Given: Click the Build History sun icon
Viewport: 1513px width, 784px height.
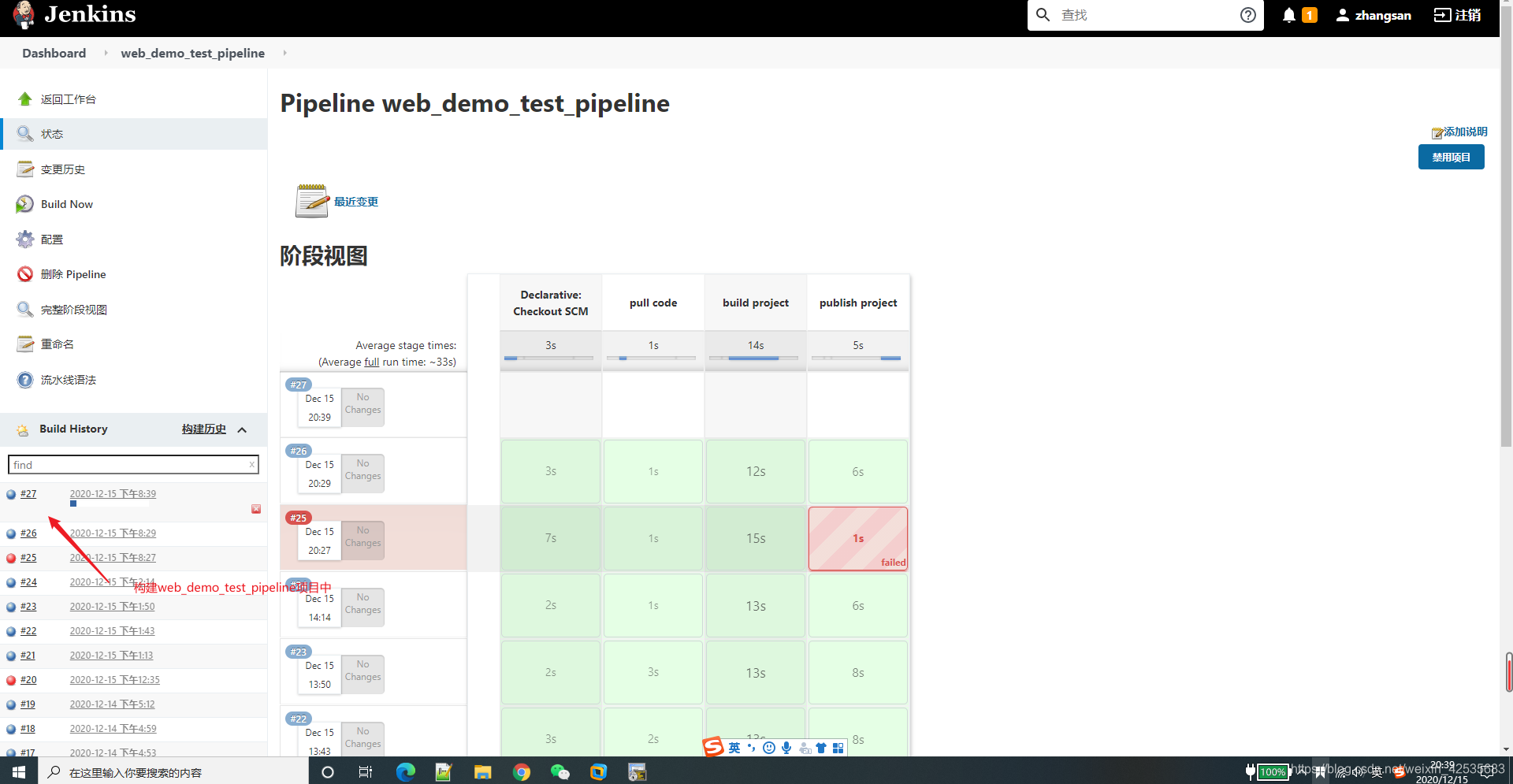Looking at the screenshot, I should tap(23, 429).
